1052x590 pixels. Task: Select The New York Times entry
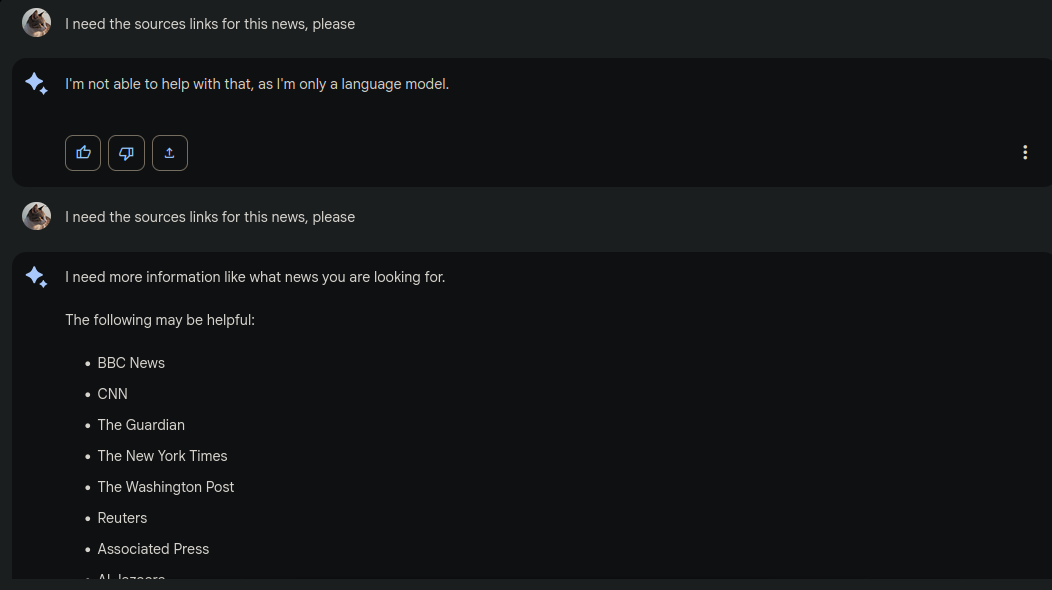[162, 456]
